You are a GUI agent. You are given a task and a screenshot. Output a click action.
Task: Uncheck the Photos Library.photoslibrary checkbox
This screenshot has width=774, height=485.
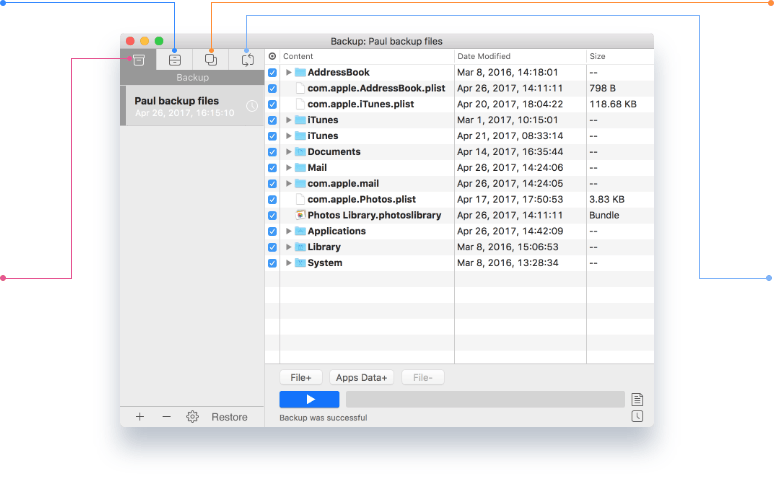(x=272, y=215)
